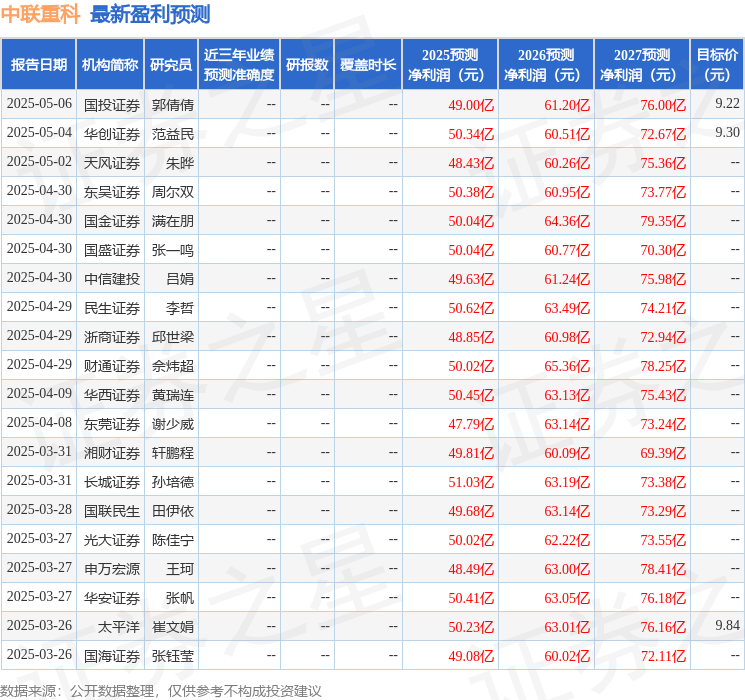Select the 浙商证券 institution cell

112,337
